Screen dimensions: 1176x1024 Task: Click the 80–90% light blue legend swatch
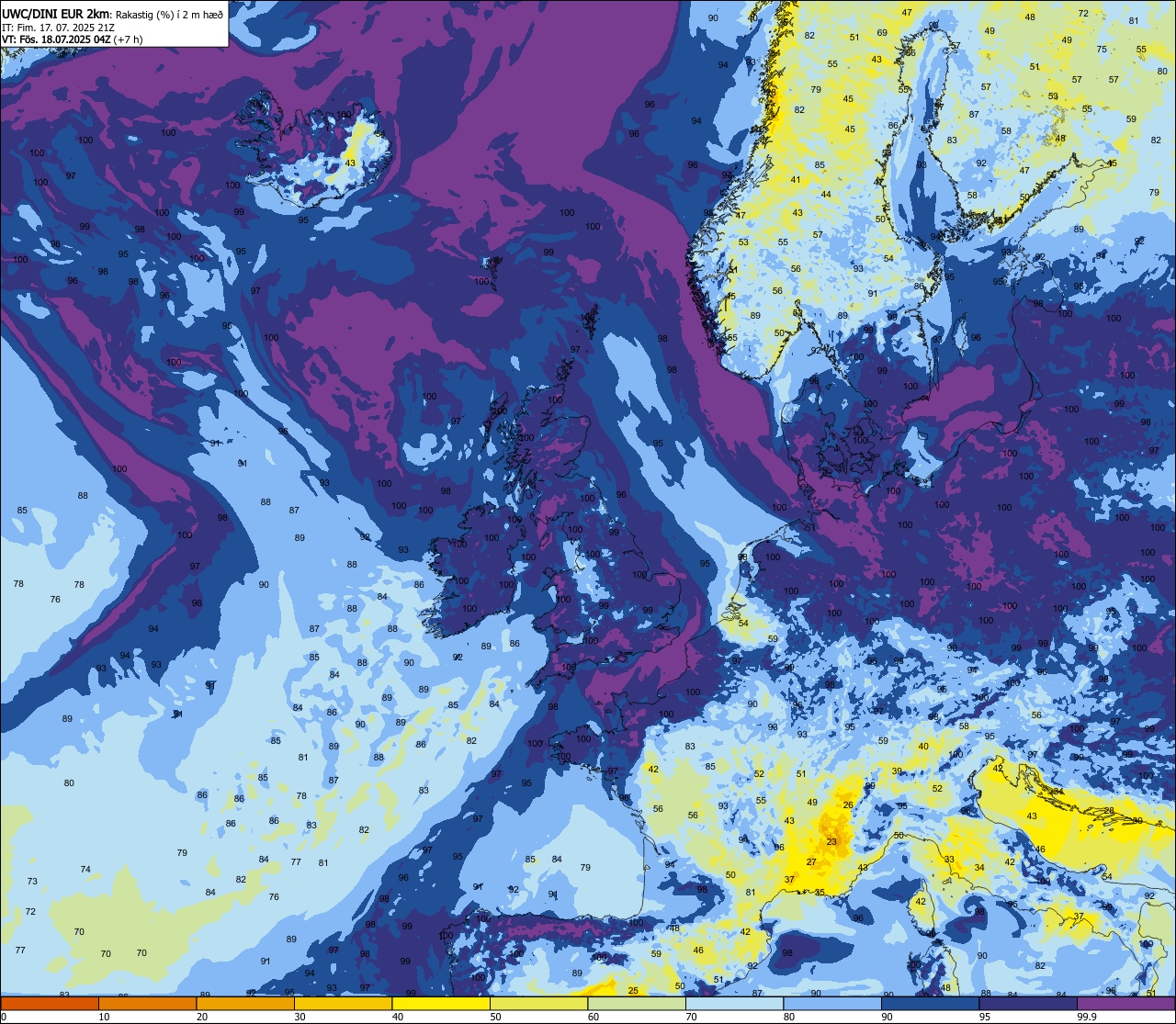coord(832,1003)
